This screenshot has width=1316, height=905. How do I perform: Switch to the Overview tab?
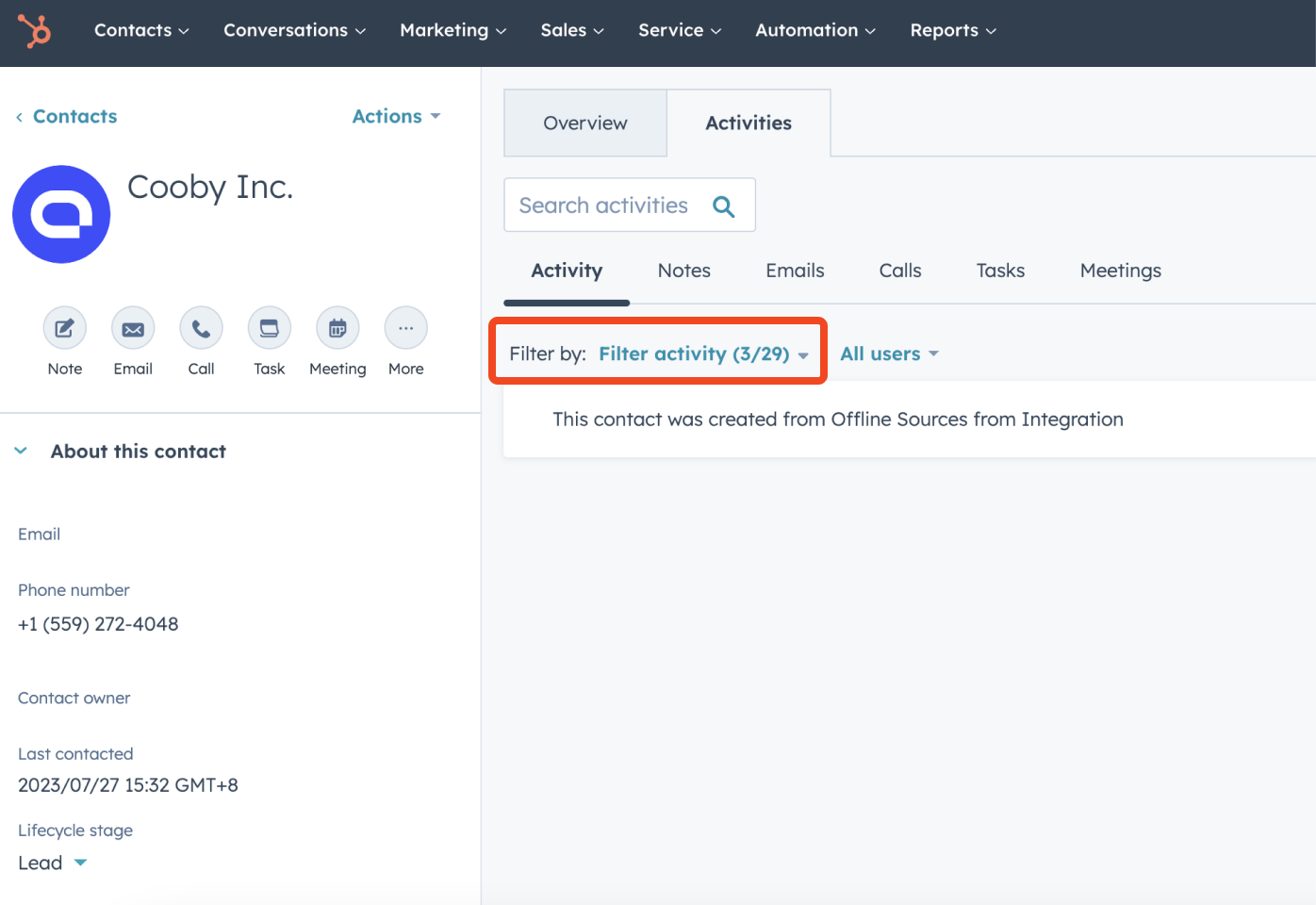(x=585, y=123)
